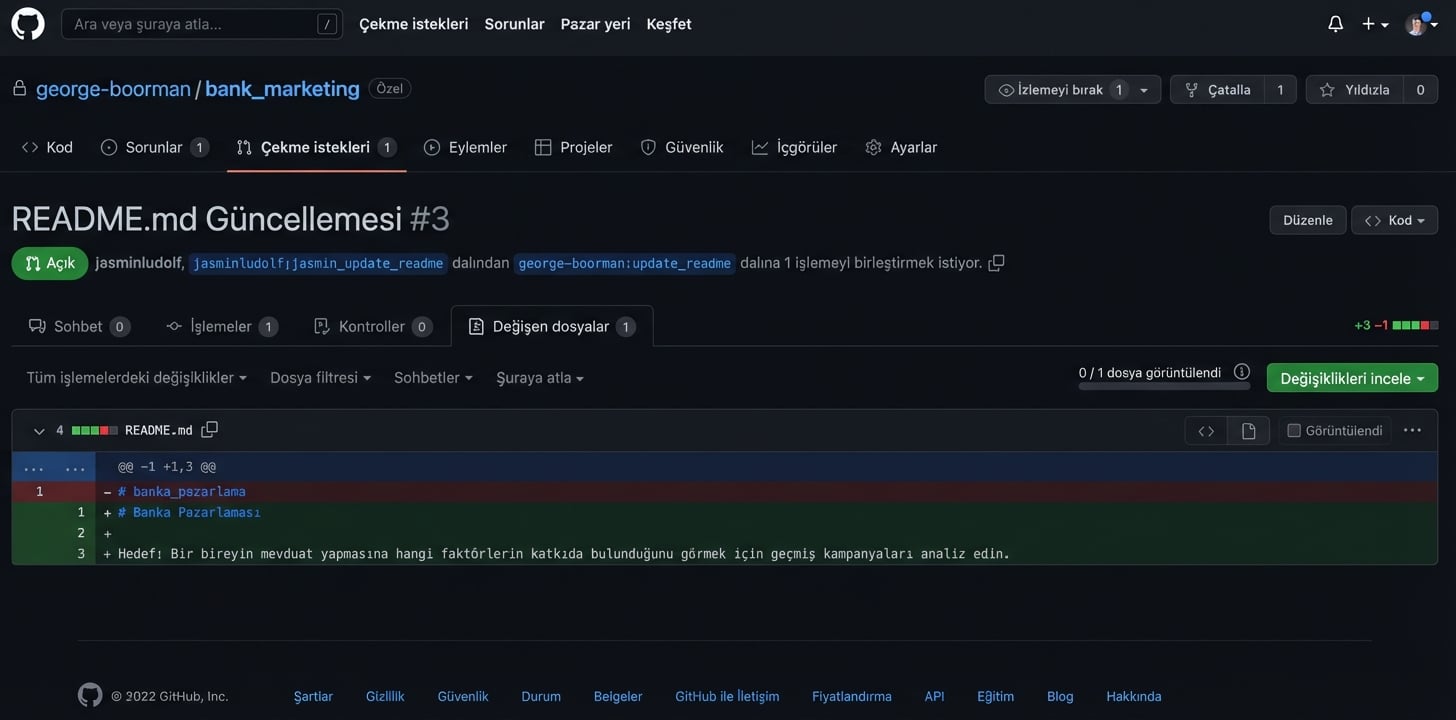Open the jasmin_update_readme branch link
This screenshot has width=1456, height=720.
tap(318, 264)
